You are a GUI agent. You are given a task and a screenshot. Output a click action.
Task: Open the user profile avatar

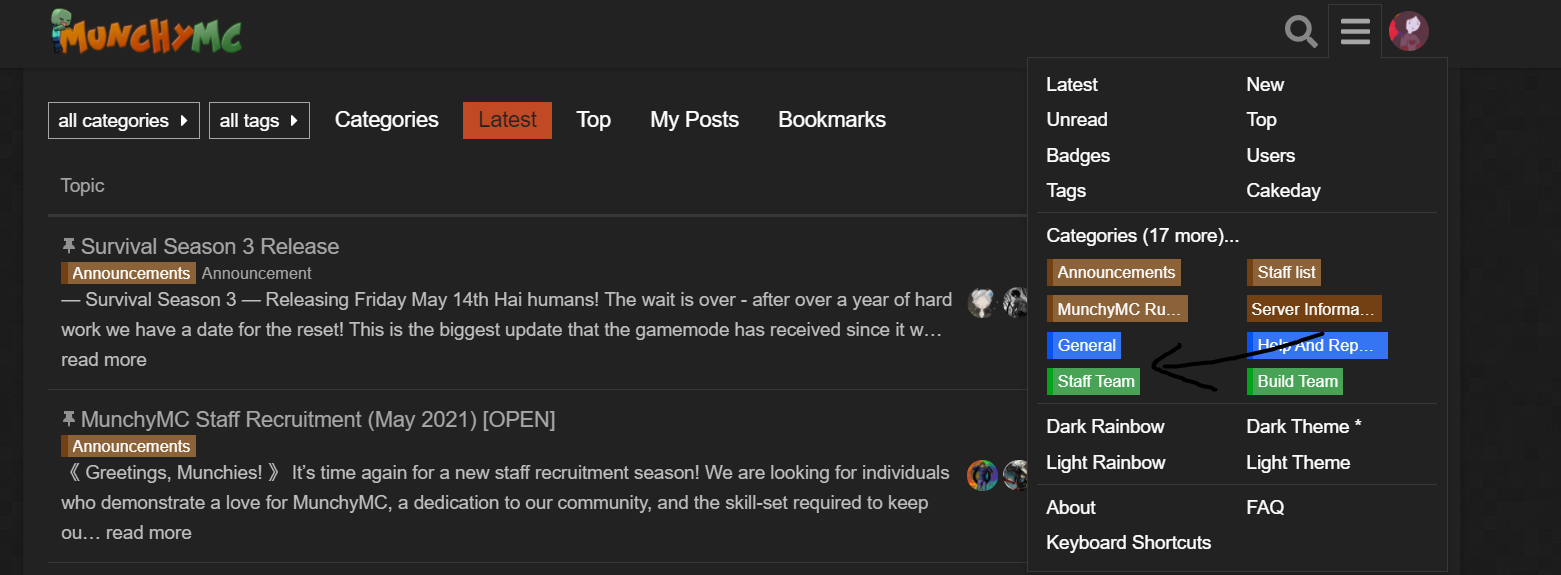click(x=1409, y=32)
